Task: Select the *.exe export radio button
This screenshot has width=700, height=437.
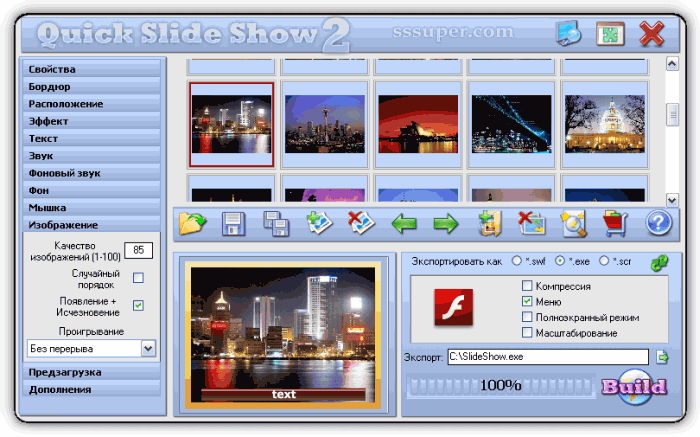Action: click(x=560, y=261)
